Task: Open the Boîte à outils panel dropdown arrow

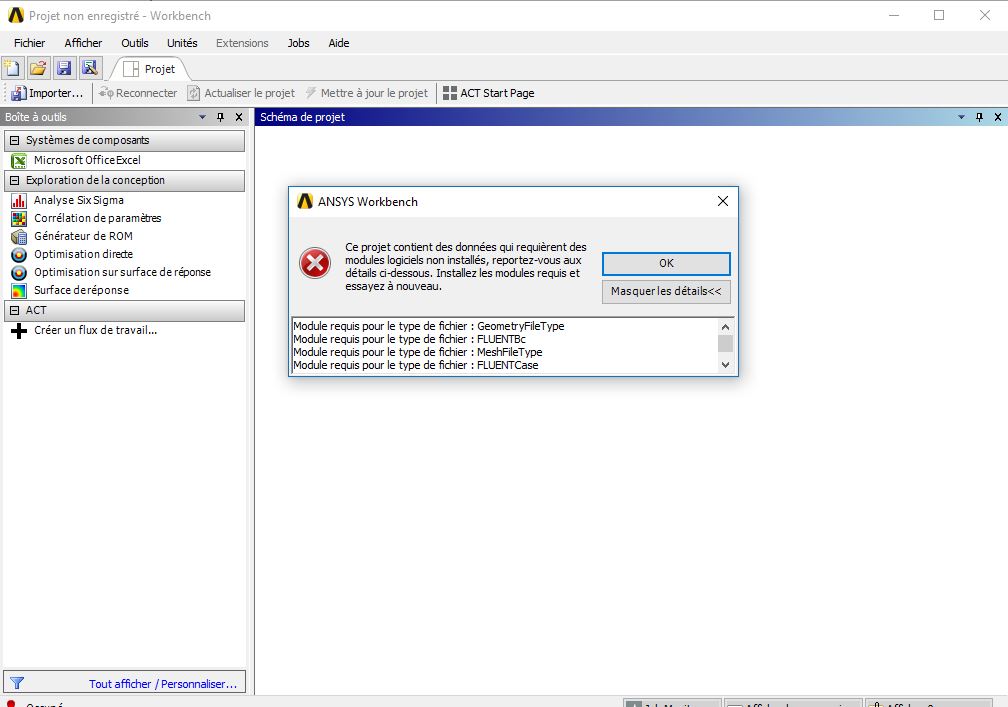Action: 202,117
